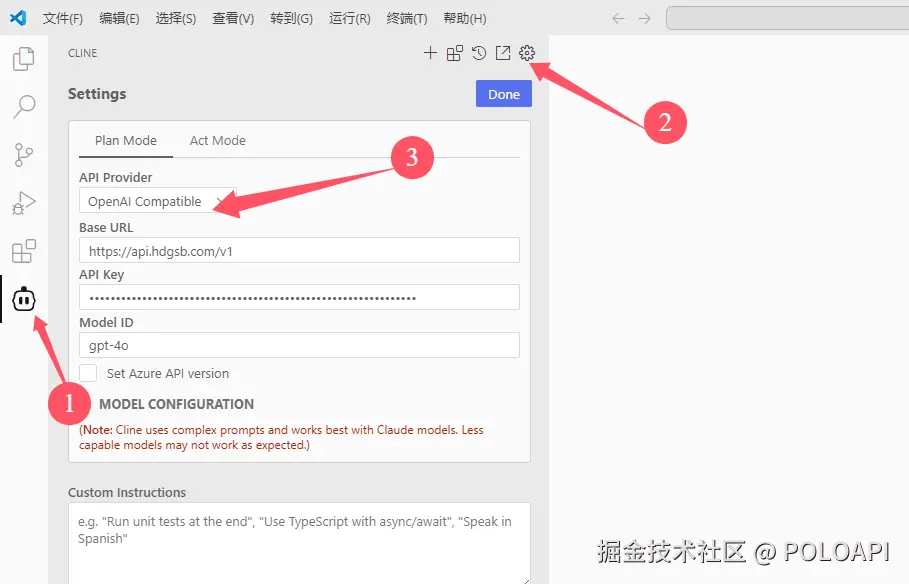The width and height of the screenshot is (909, 584).
Task: Open Cline settings gear icon
Action: click(x=527, y=53)
